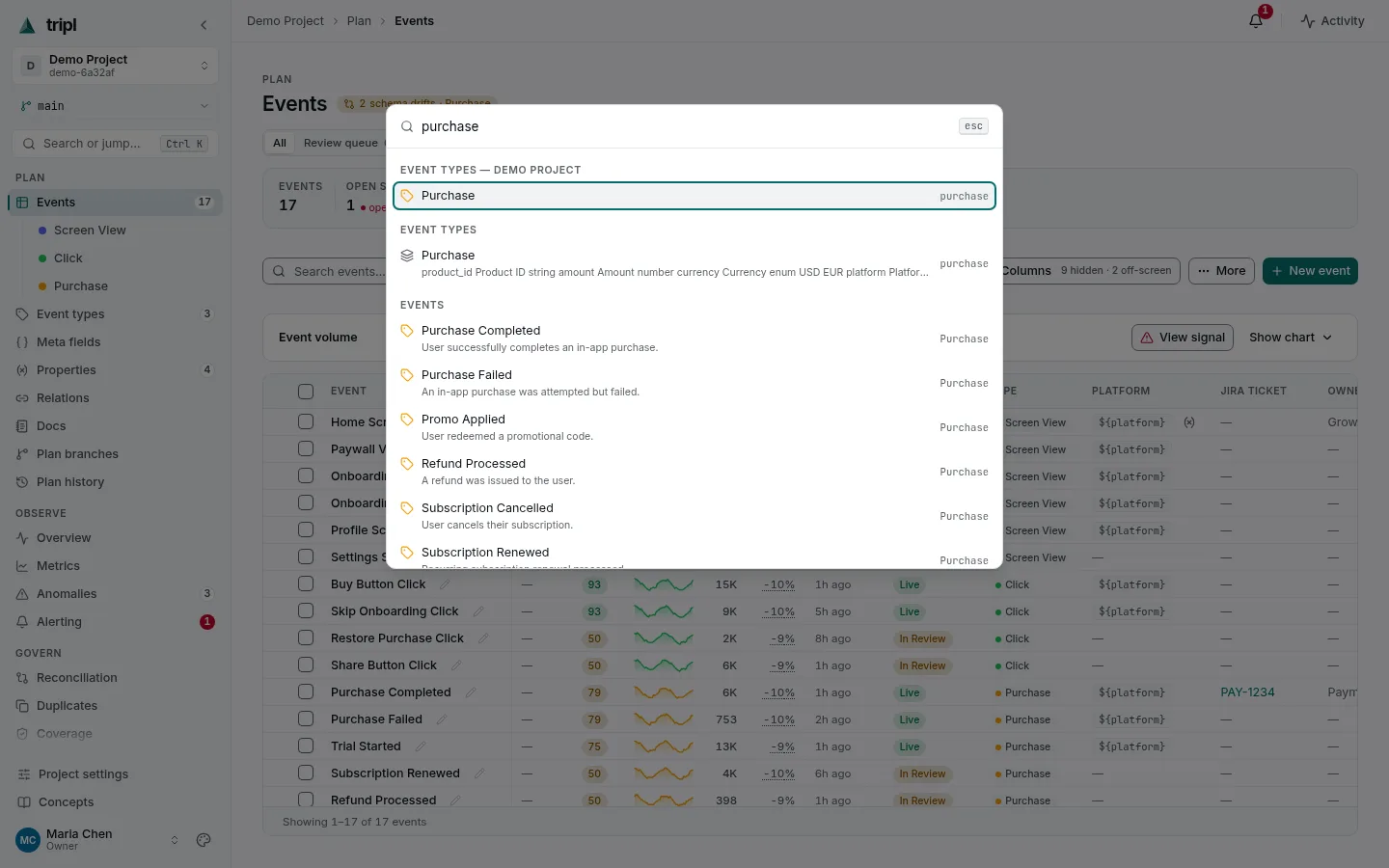This screenshot has height=868, width=1389.
Task: Open Relations page
Action: point(115,398)
